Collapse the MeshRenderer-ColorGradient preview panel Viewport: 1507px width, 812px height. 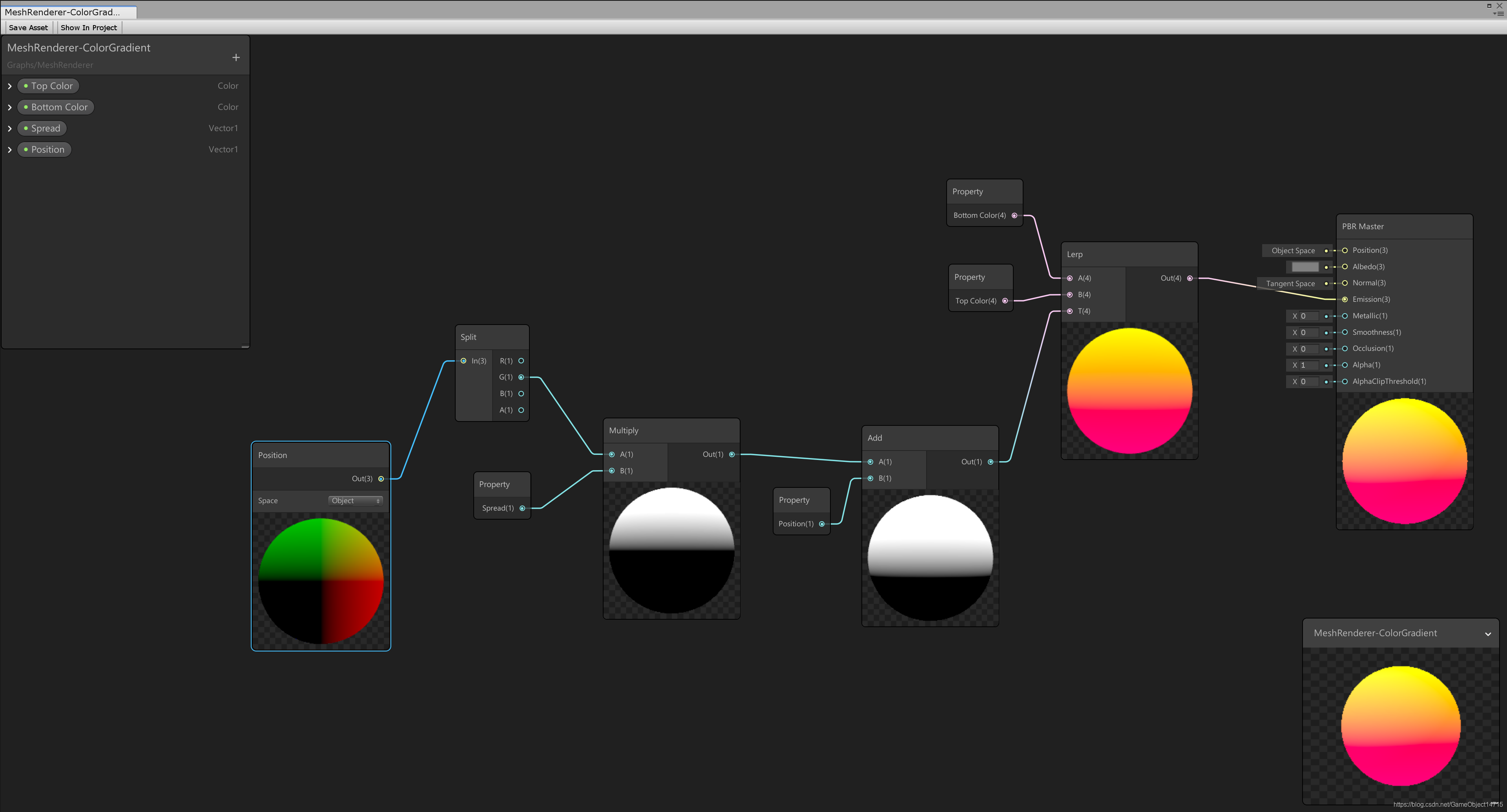coord(1488,633)
